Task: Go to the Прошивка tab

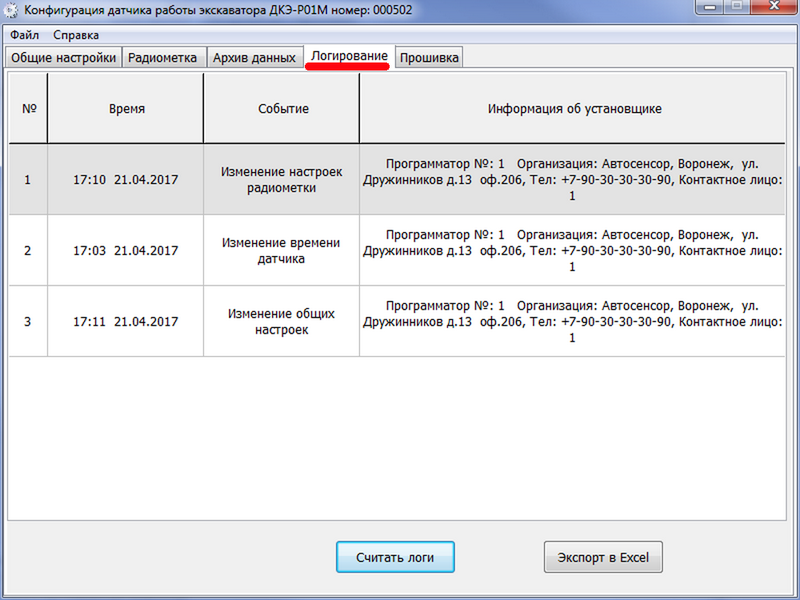Action: click(x=429, y=58)
